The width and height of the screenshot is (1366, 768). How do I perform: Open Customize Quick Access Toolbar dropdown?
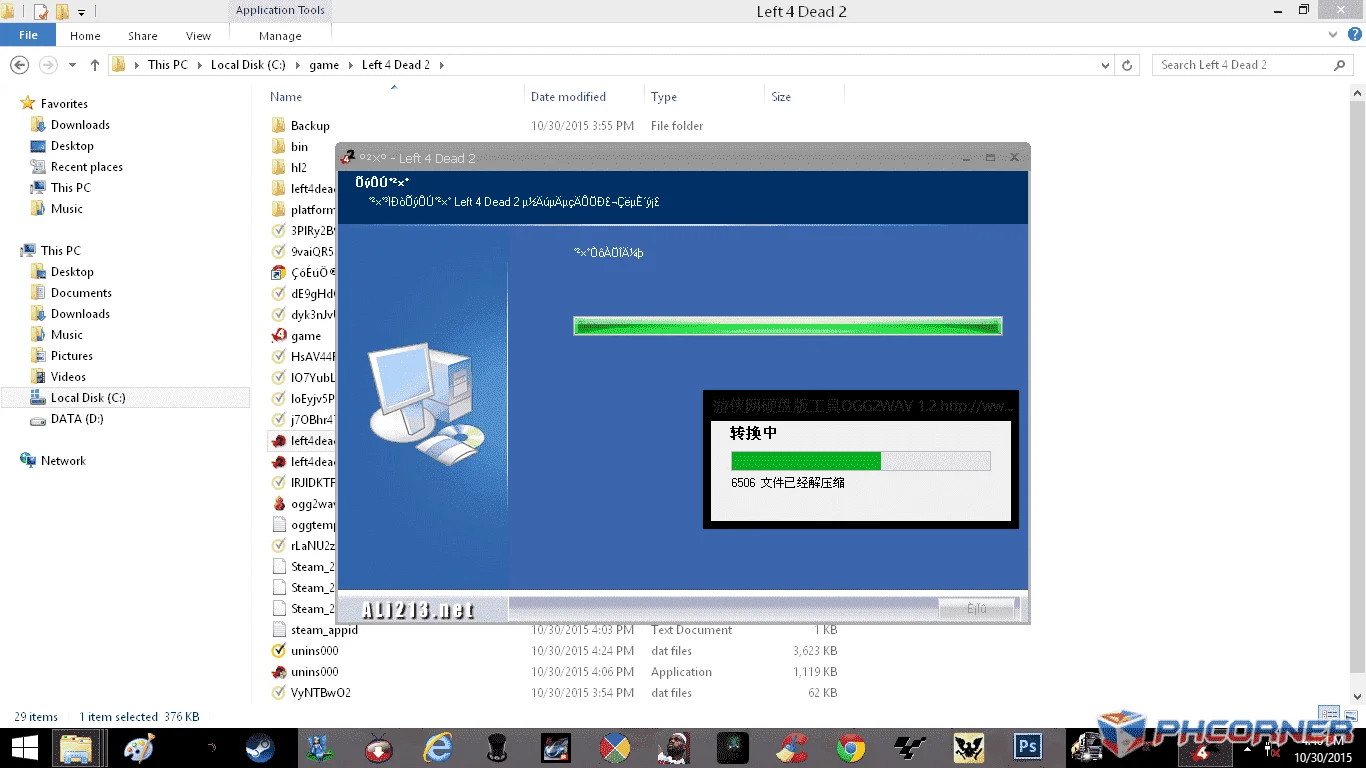pos(81,13)
